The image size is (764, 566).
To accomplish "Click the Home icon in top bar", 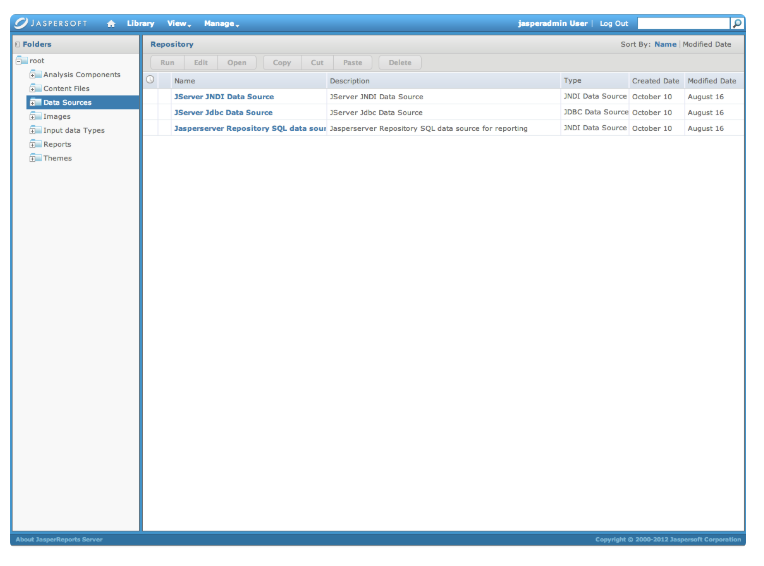I will (x=111, y=23).
